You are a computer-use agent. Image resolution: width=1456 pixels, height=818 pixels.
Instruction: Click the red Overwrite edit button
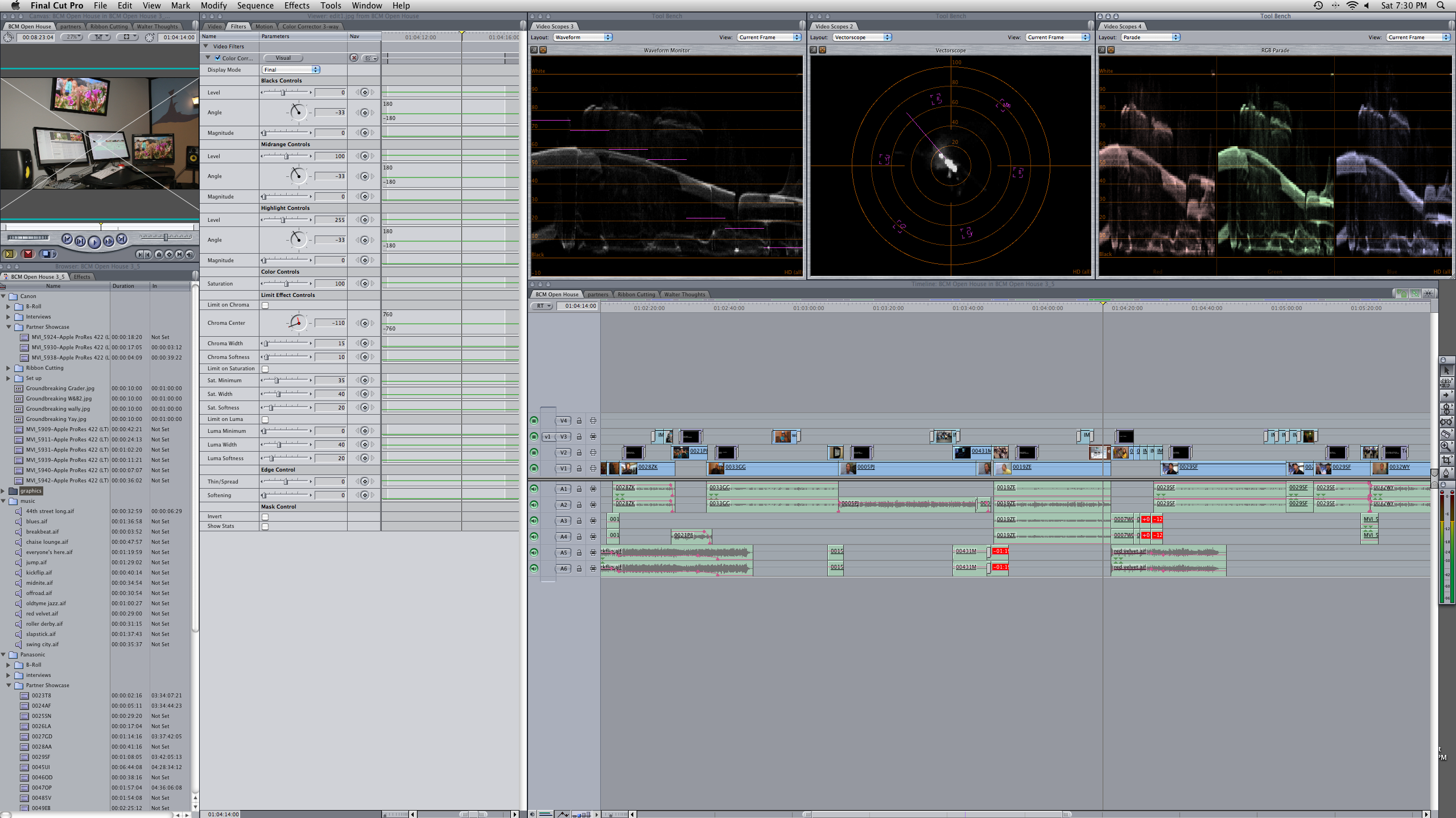coord(28,254)
